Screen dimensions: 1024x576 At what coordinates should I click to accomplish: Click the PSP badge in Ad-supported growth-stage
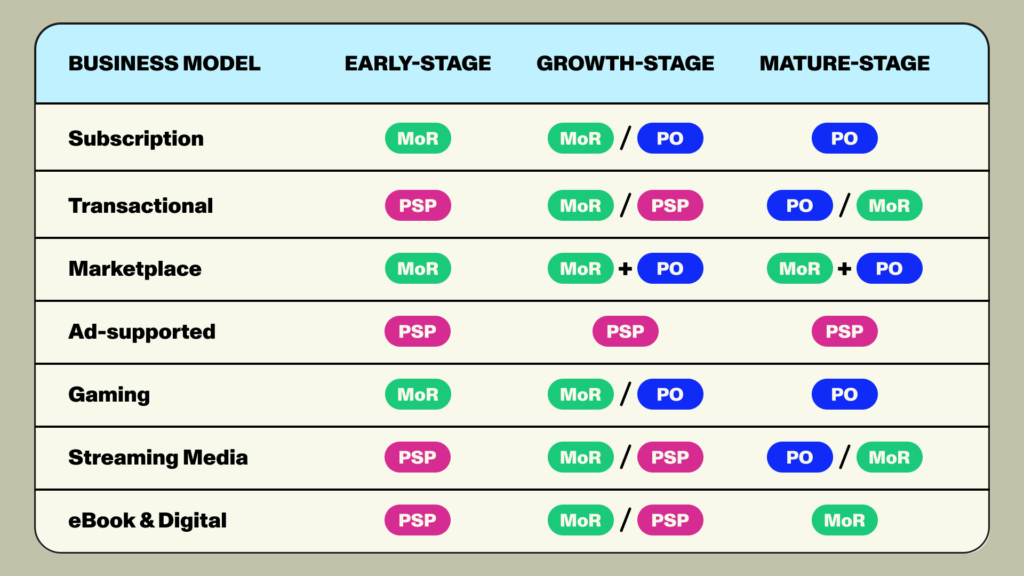pos(626,331)
